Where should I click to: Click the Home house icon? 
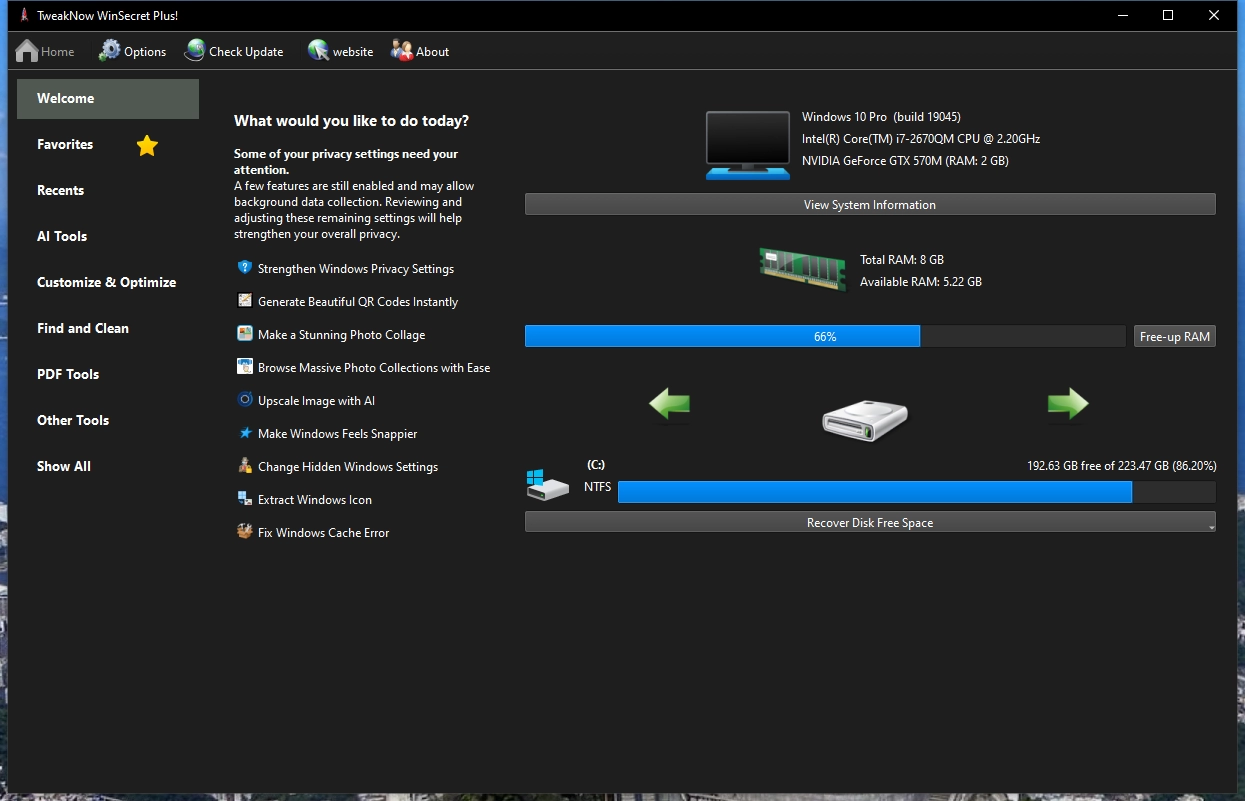(27, 51)
